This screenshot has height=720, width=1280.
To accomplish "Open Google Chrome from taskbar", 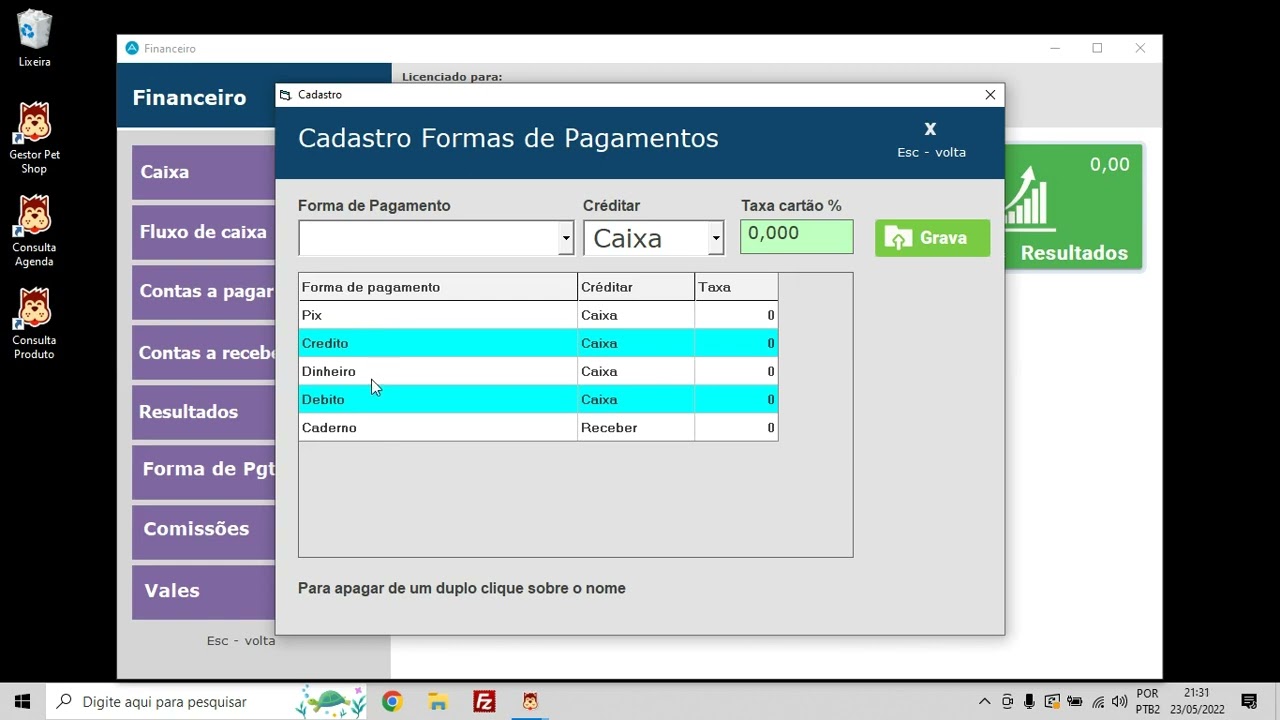I will point(392,701).
